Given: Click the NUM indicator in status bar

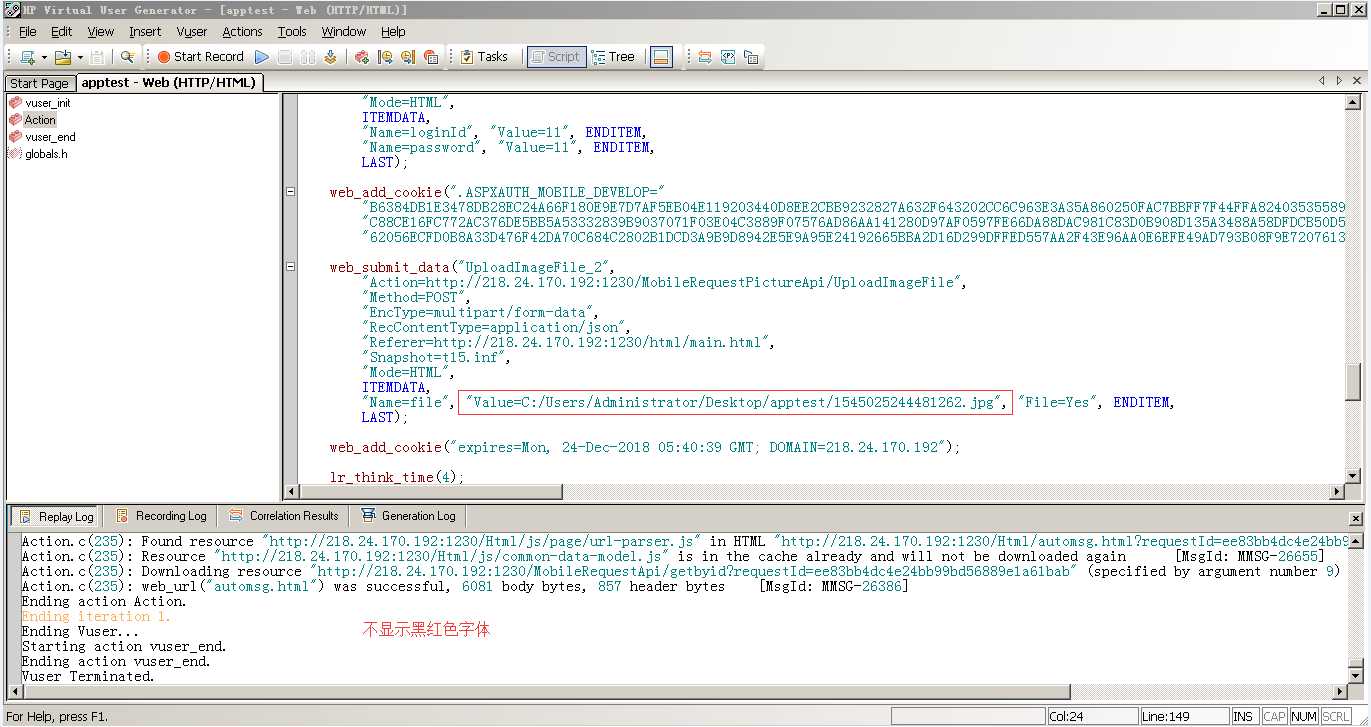Looking at the screenshot, I should (1303, 716).
